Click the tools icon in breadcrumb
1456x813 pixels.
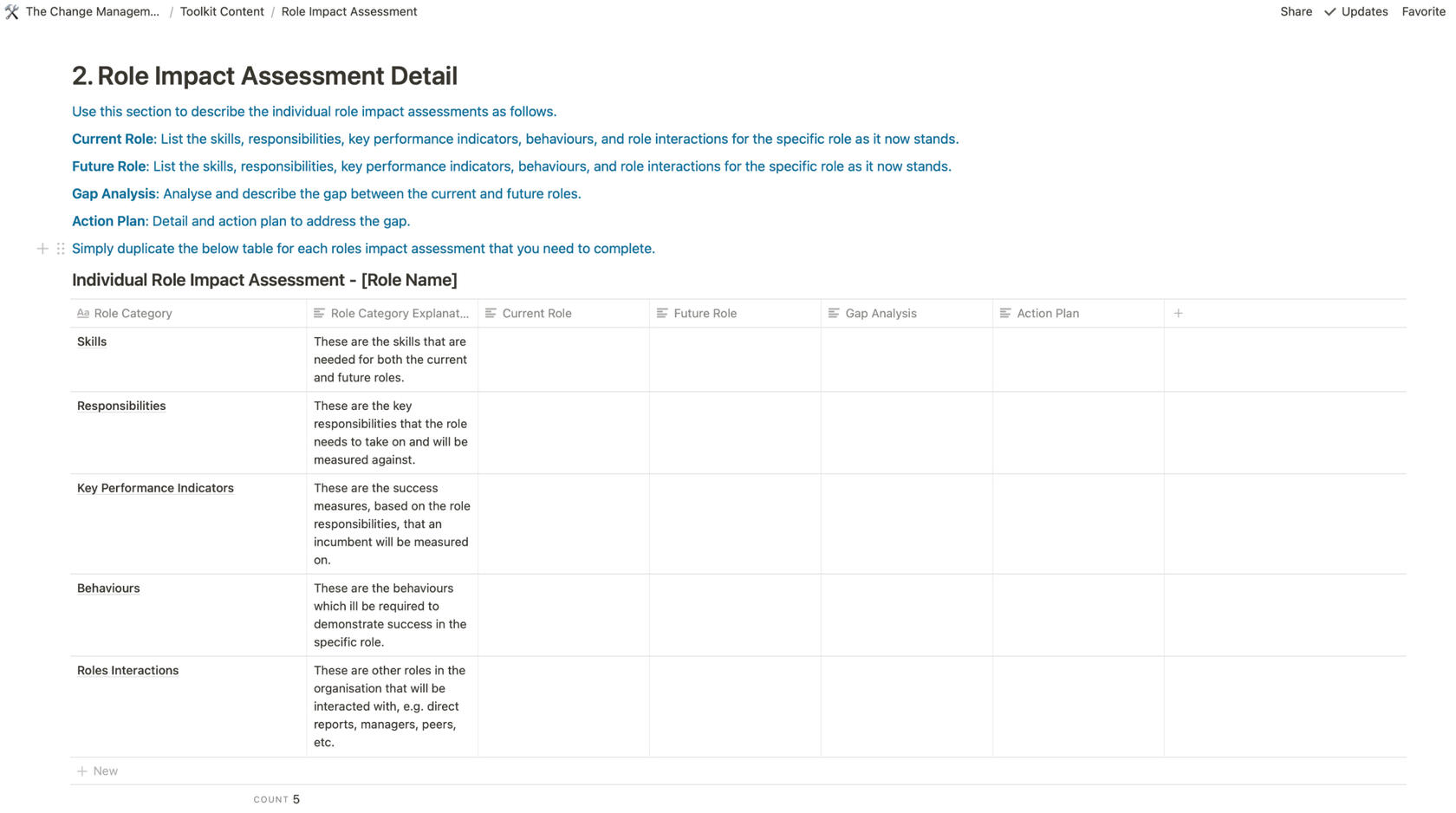pos(11,12)
